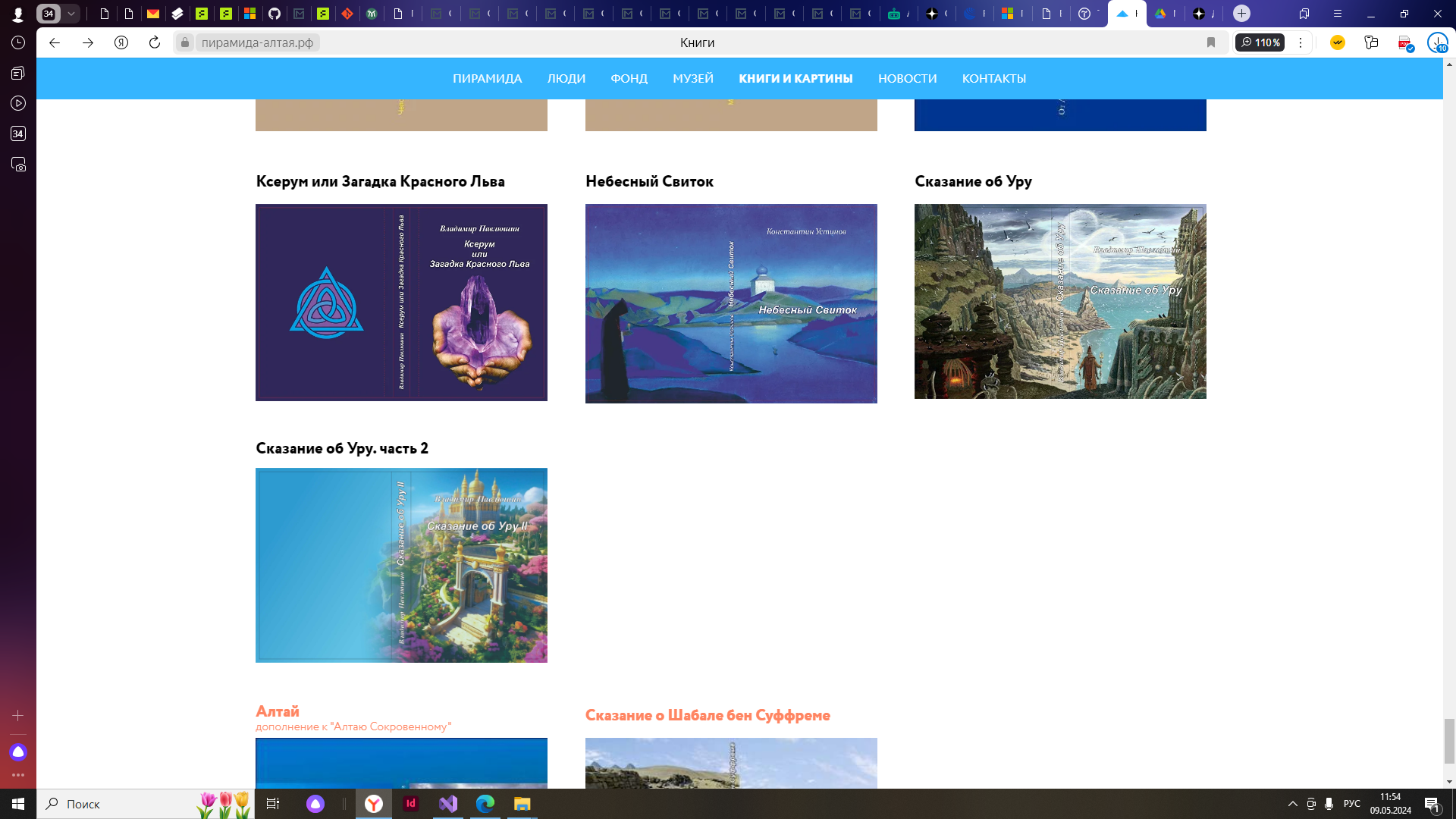Open browser history clock icon in sidebar
1456x819 pixels.
tap(18, 42)
